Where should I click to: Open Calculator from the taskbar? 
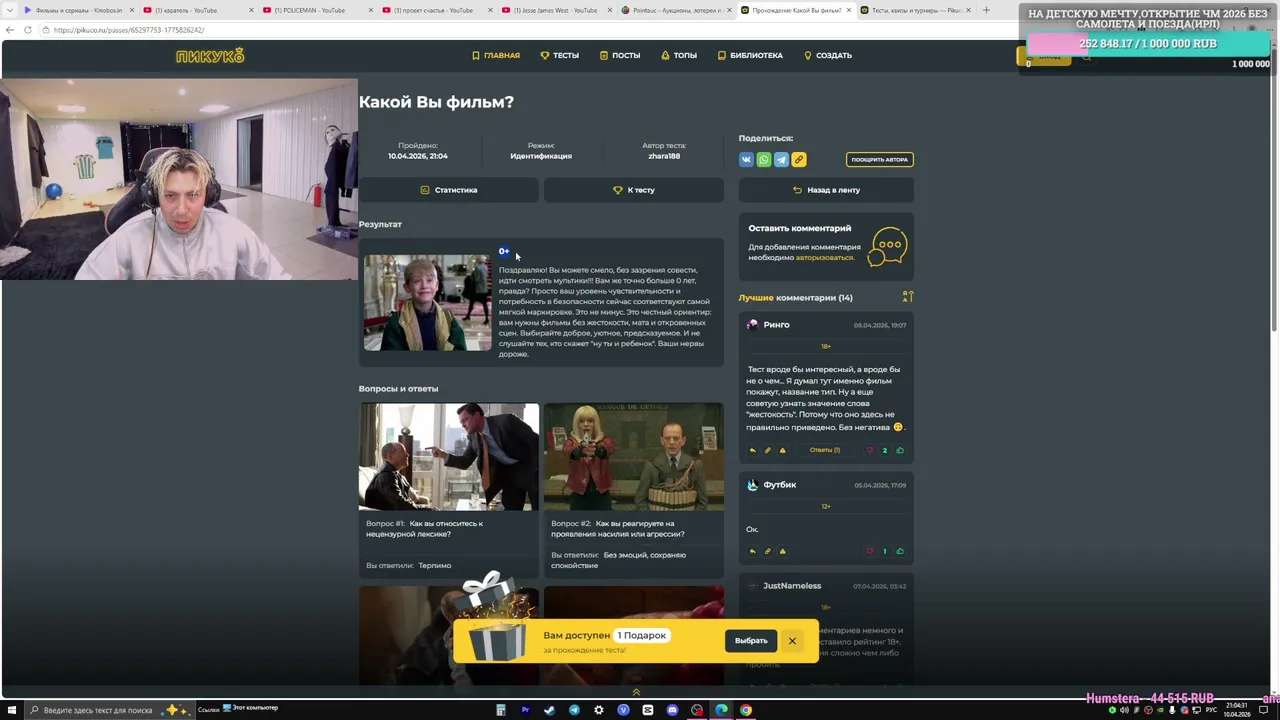tap(500, 710)
